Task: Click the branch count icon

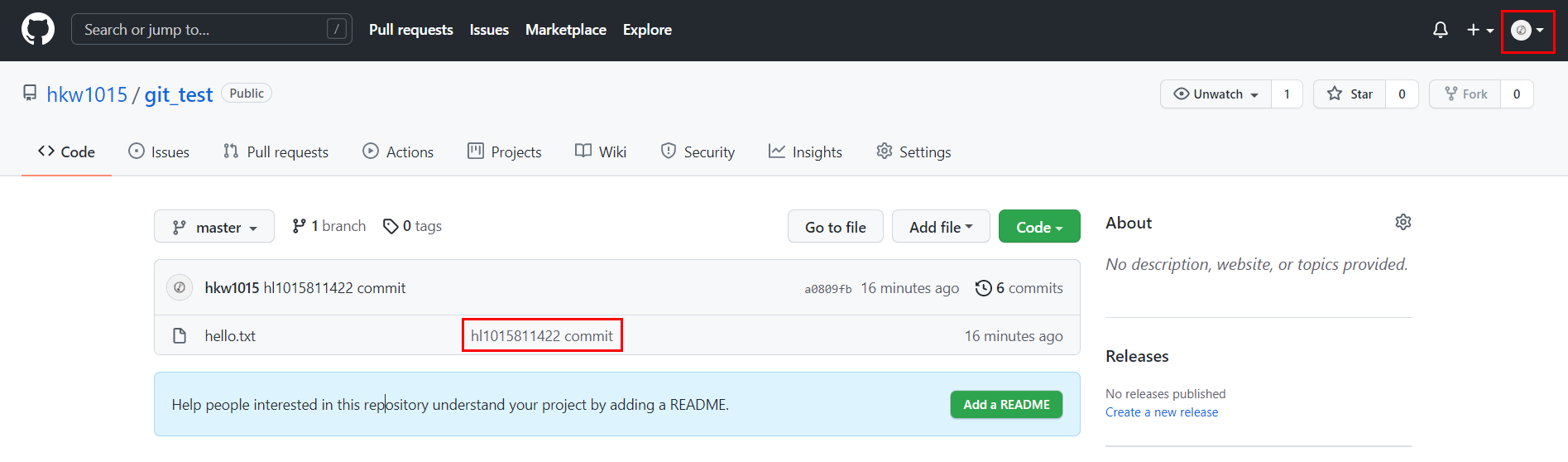Action: (x=300, y=226)
